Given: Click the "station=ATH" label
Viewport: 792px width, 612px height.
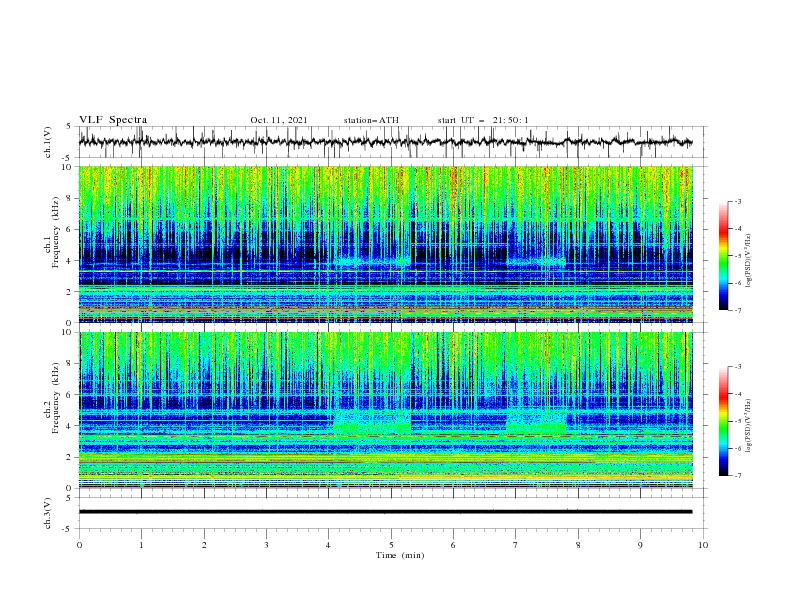Looking at the screenshot, I should tap(371, 120).
